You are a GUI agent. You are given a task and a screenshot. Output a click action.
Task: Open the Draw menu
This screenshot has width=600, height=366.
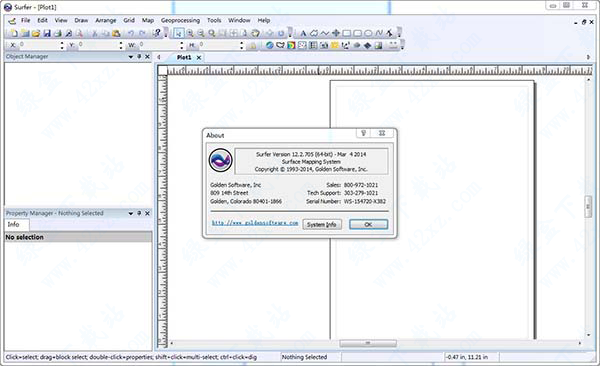tap(81, 20)
